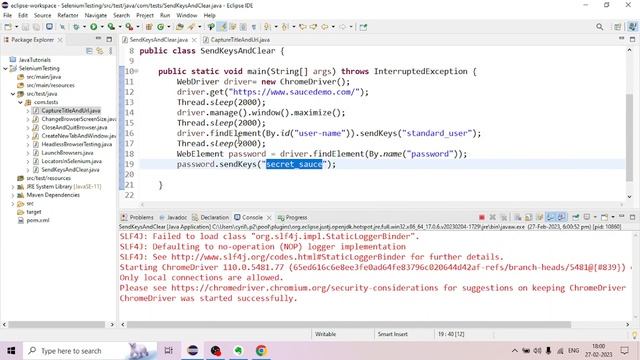Open the Refactor menu
The width and height of the screenshot is (640, 360).
(68, 16)
